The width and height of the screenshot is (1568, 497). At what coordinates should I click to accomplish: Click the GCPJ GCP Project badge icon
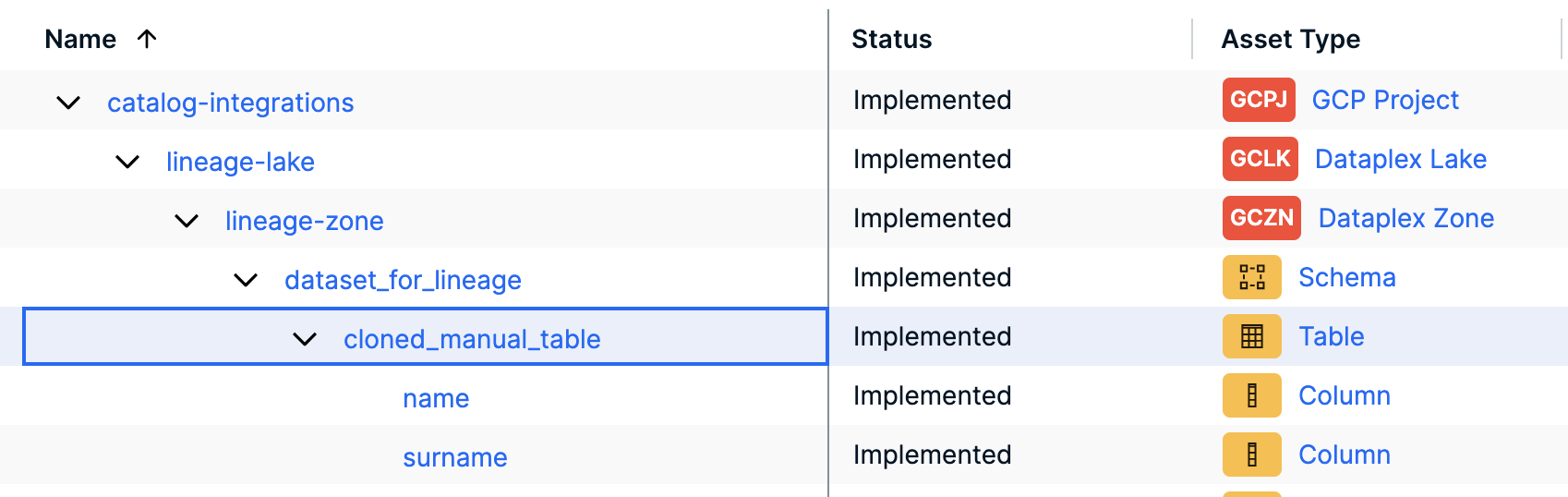(1259, 100)
